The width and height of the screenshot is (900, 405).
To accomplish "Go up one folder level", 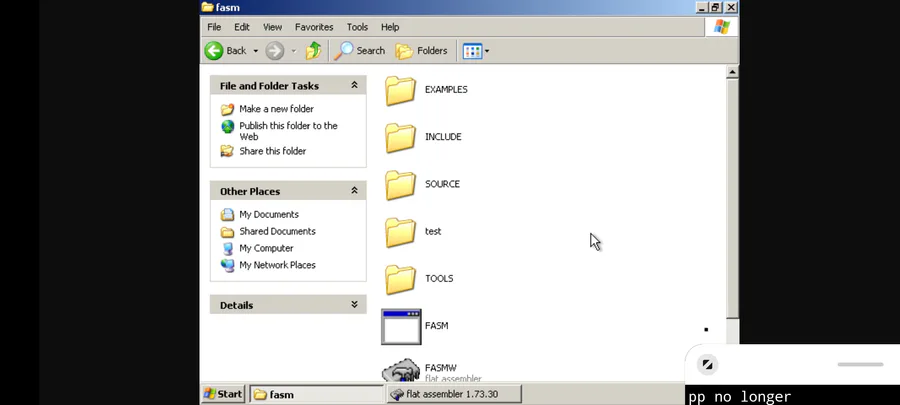I will pos(313,50).
